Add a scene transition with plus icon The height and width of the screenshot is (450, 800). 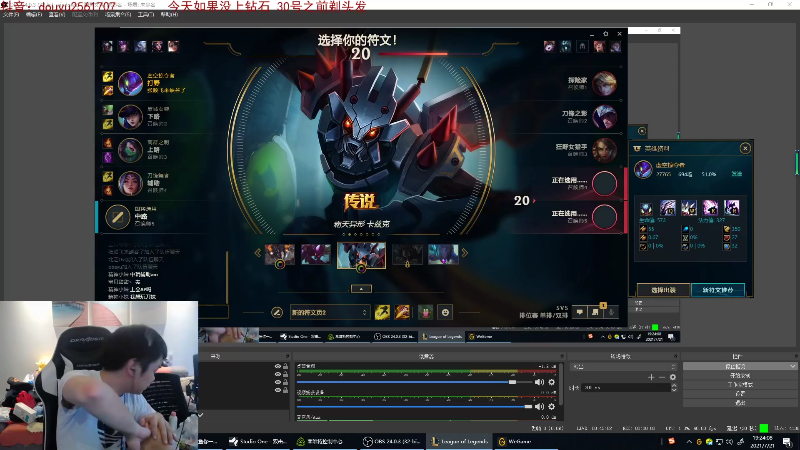pyautogui.click(x=651, y=377)
